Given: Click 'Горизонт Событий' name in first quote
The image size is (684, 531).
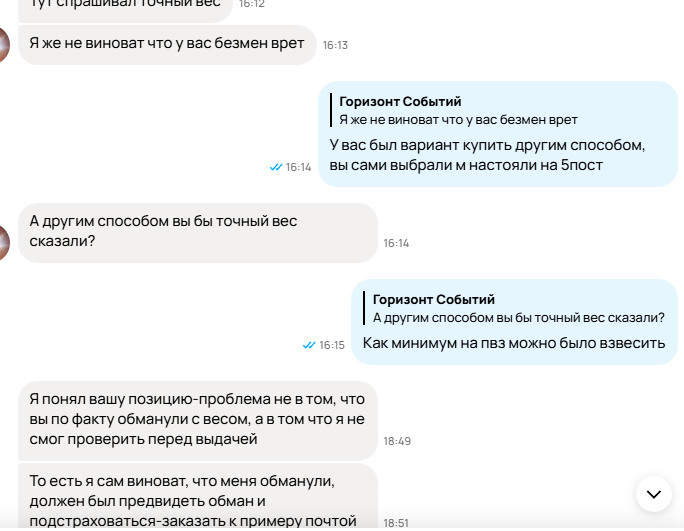Looking at the screenshot, I should click(x=400, y=101).
